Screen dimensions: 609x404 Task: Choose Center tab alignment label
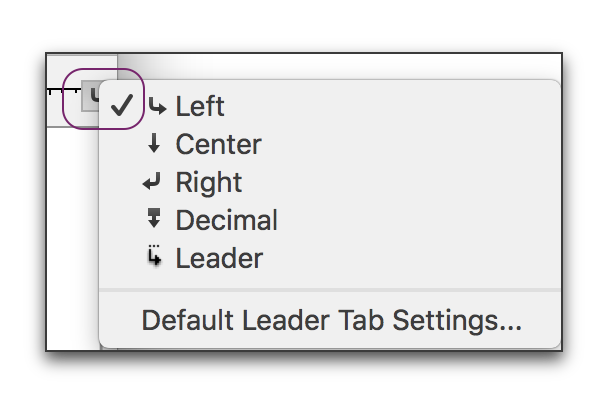[219, 144]
